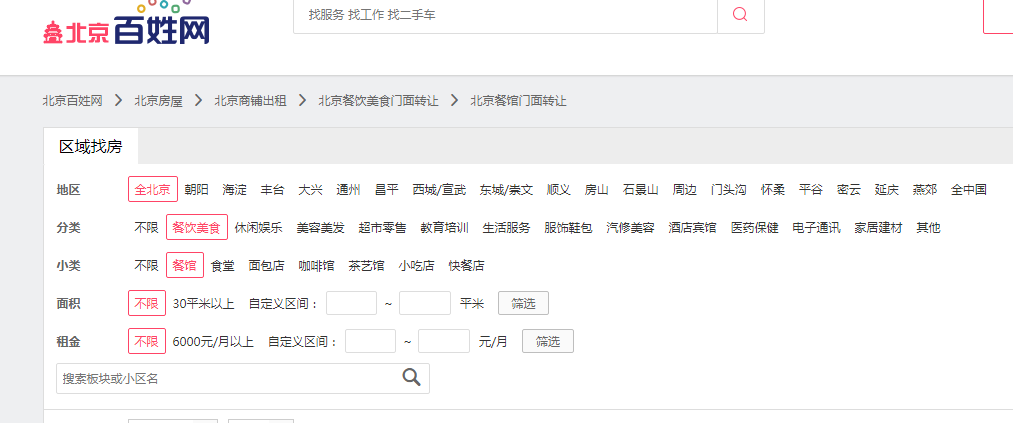
Task: Switch to the 区域找房 tab
Action: (90, 147)
